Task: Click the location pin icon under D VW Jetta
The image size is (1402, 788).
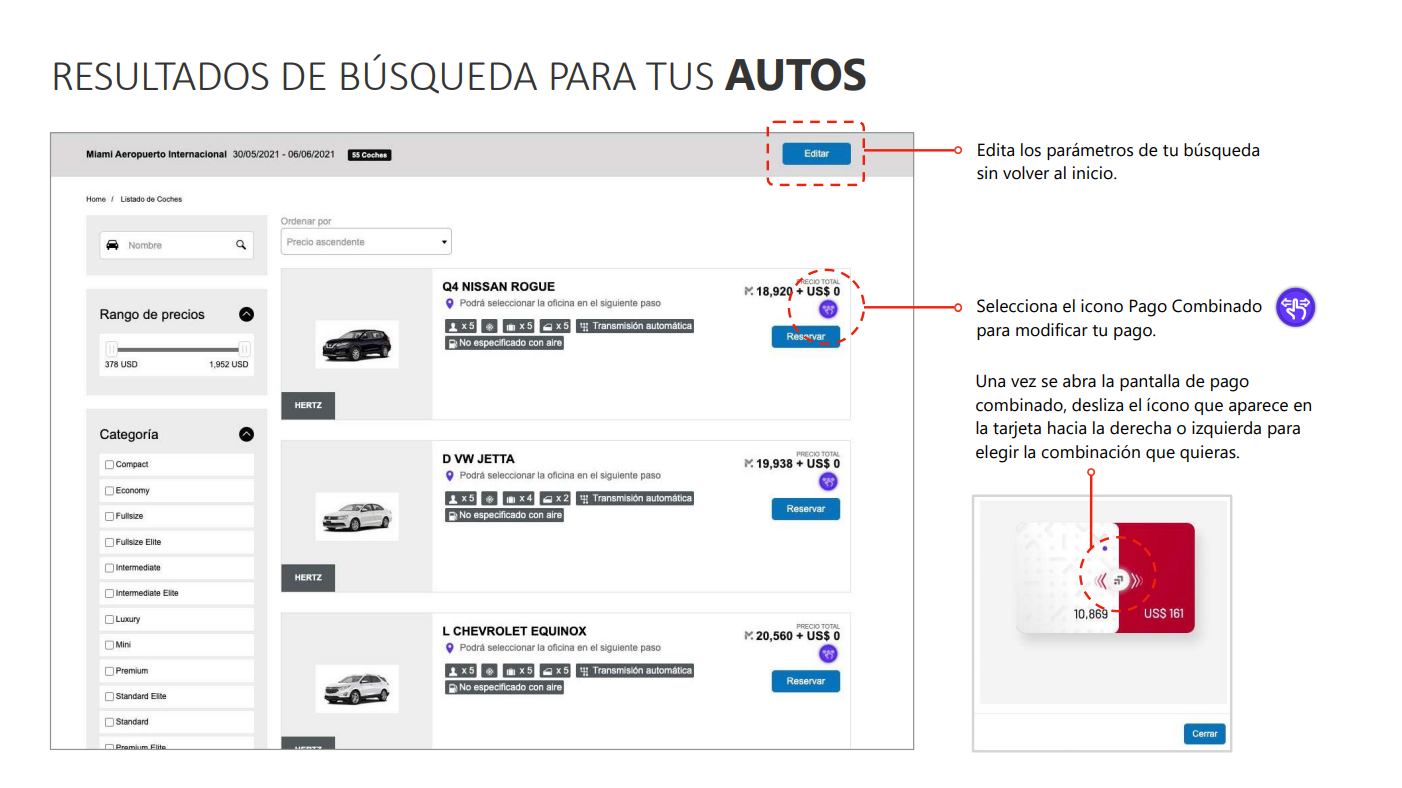Action: [450, 476]
